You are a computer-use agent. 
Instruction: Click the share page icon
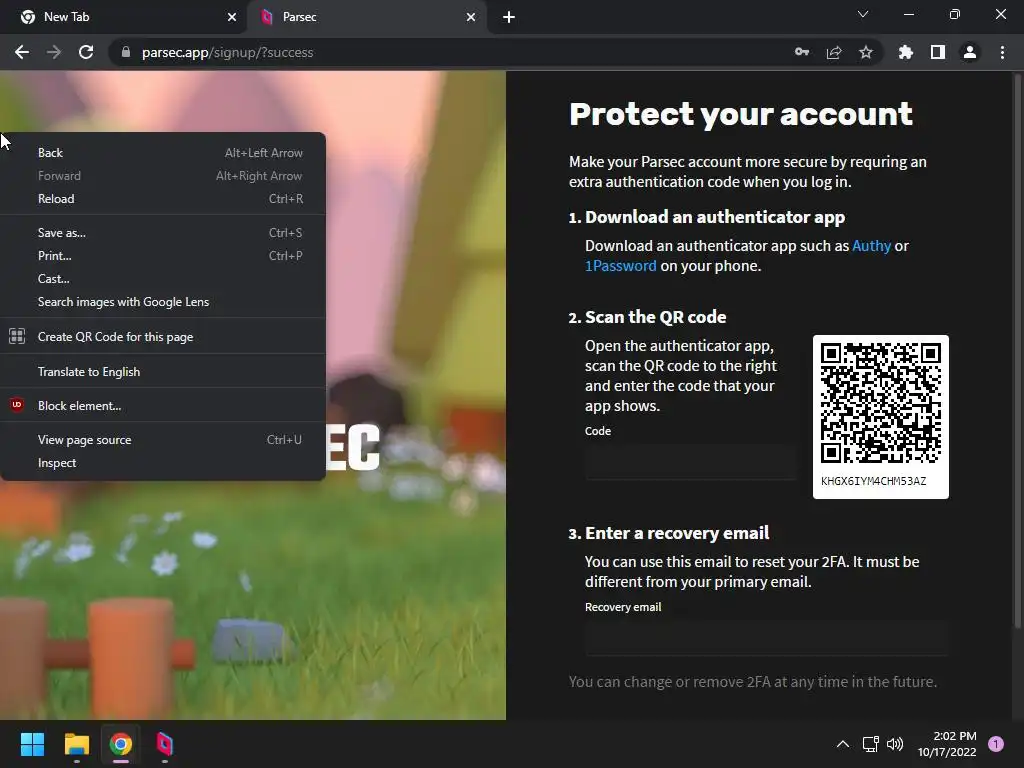tap(834, 52)
